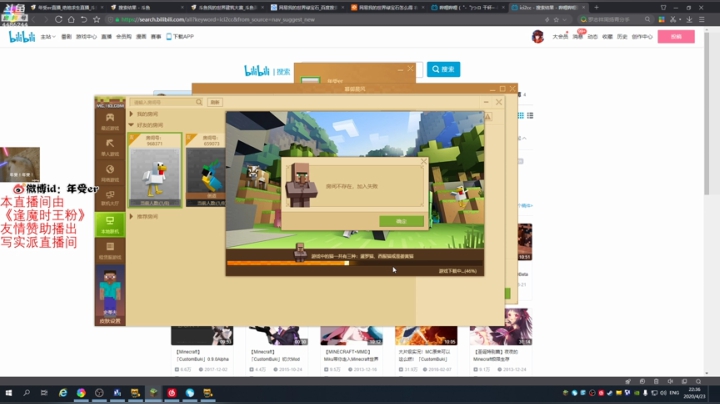Open the multiplayer lobby sidebar icon
The image size is (720, 404).
tap(110, 198)
